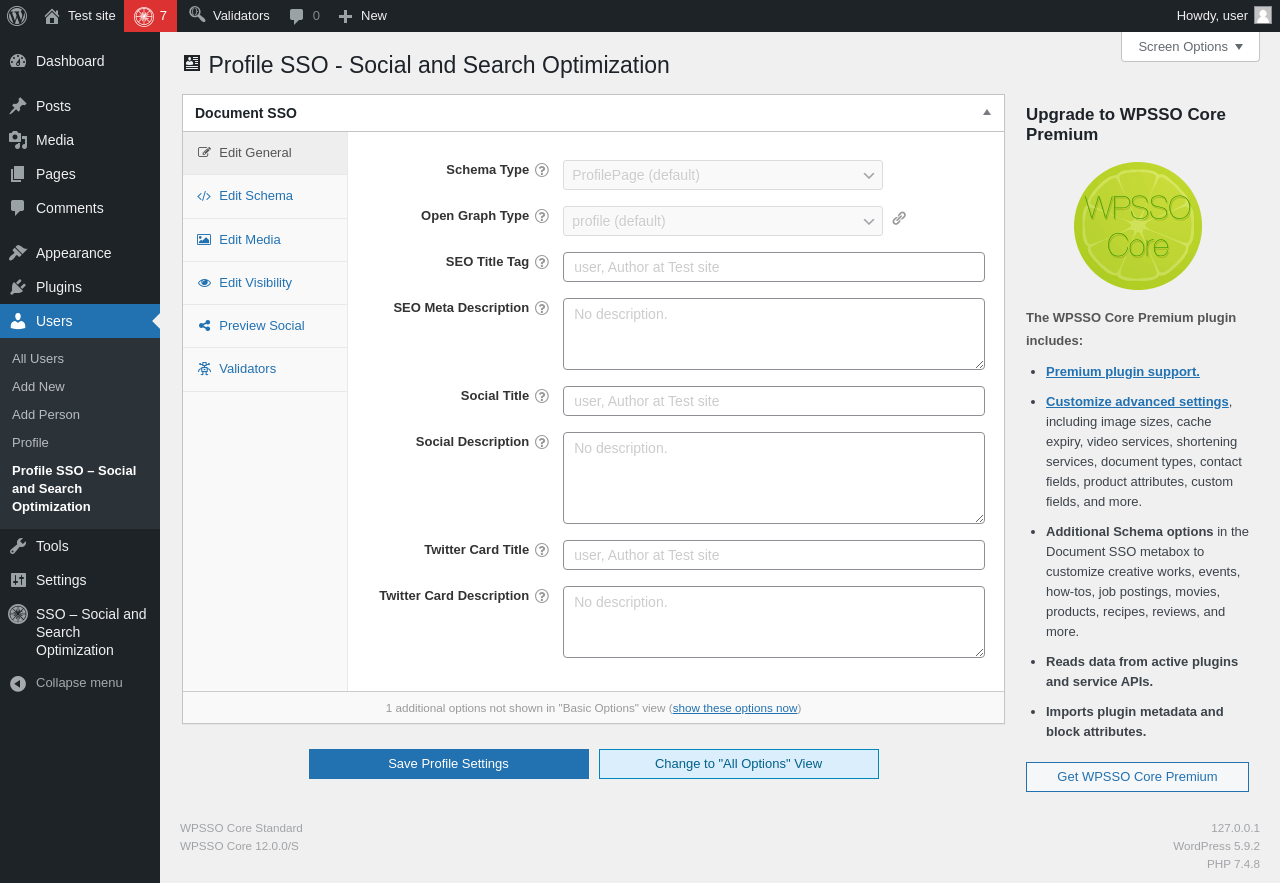The image size is (1280, 883).
Task: Focus the Social Title field
Action: coord(774,401)
